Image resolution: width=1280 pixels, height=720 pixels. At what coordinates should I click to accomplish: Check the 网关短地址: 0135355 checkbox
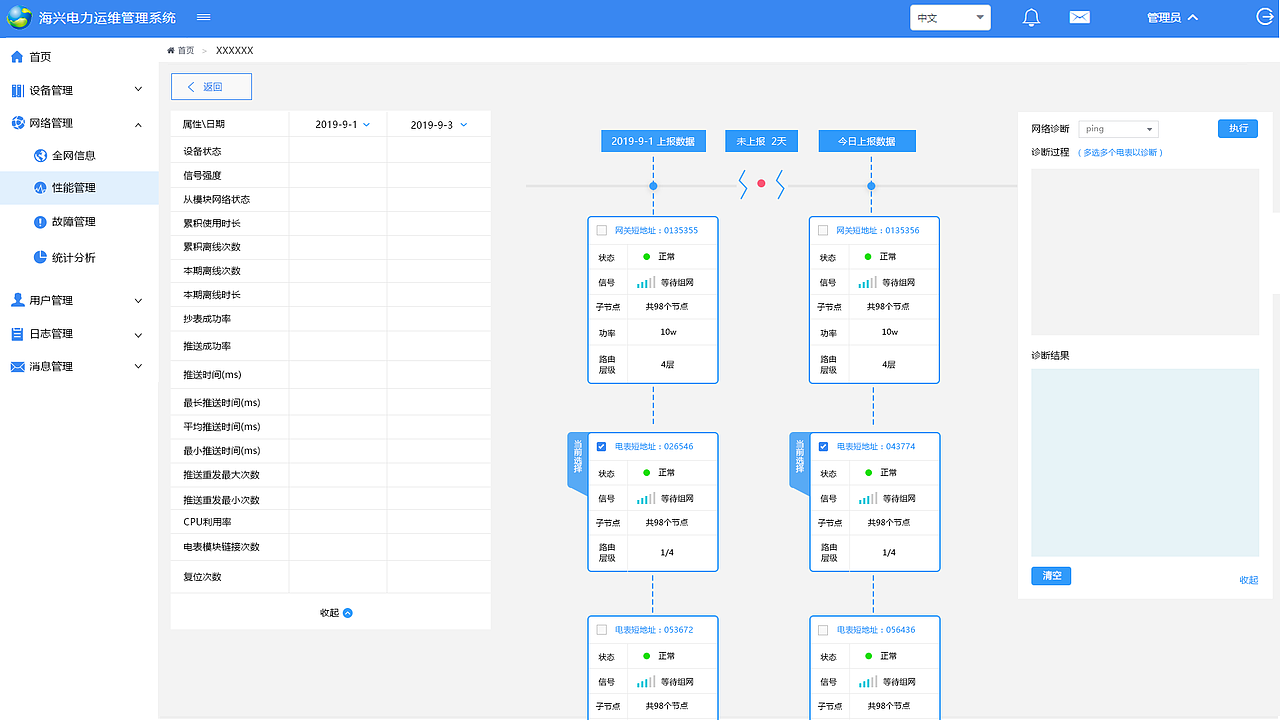[x=601, y=230]
